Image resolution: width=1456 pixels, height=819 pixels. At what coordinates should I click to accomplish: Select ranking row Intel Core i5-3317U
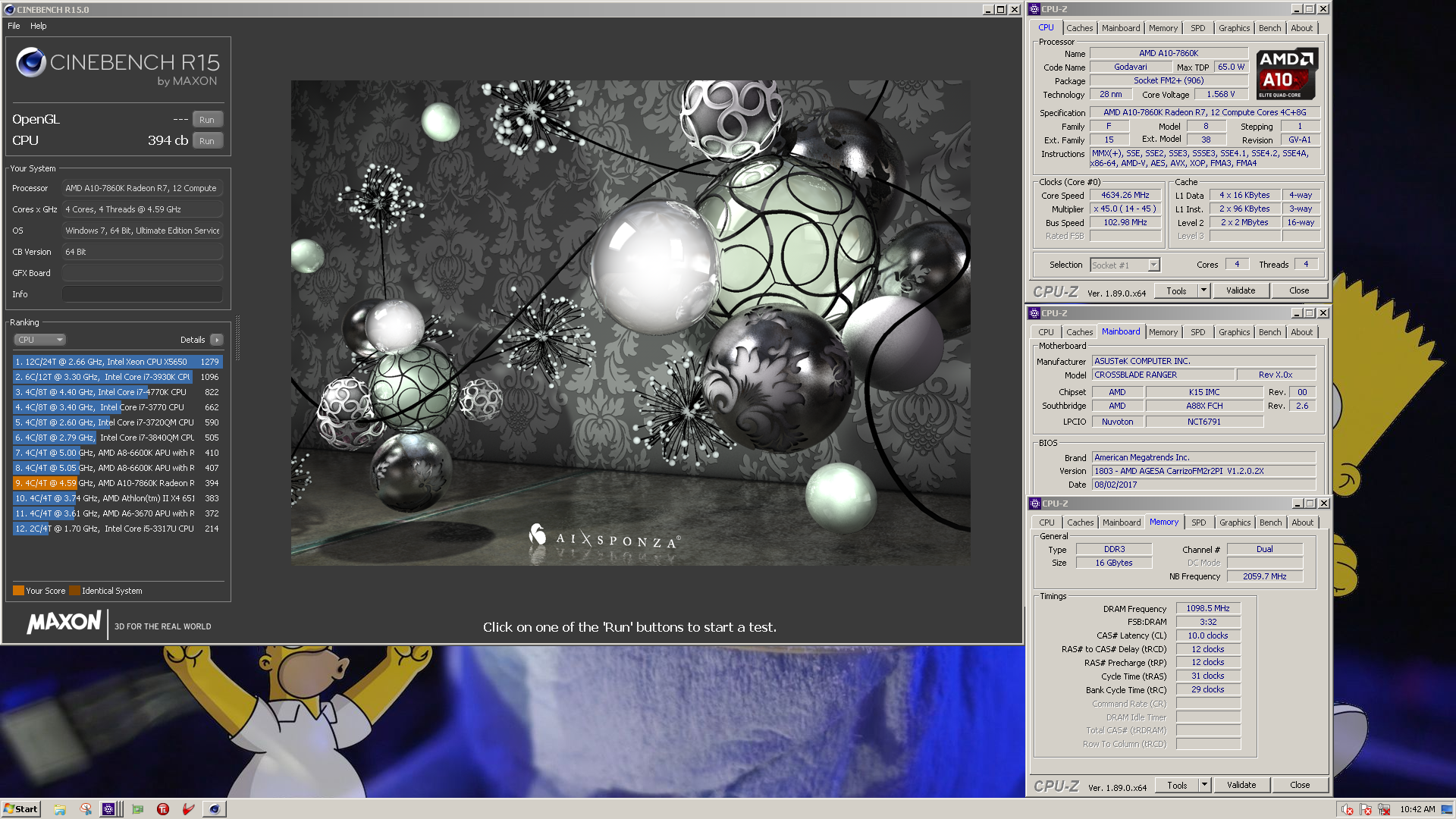click(x=118, y=529)
